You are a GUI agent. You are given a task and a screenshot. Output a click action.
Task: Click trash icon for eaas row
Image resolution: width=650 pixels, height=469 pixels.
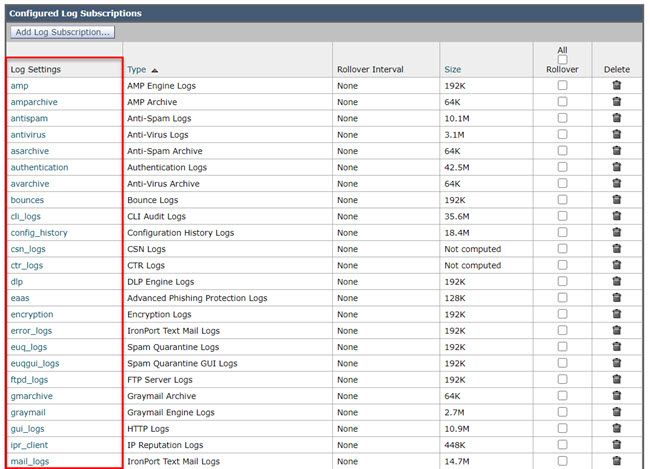click(x=616, y=297)
